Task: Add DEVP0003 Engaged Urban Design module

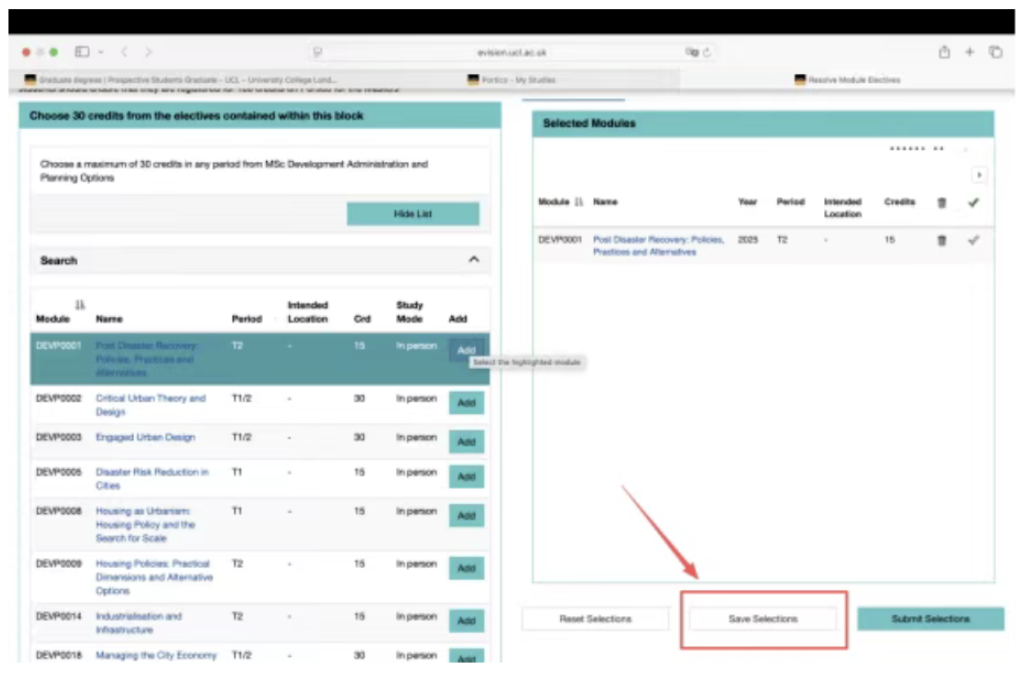Action: (466, 441)
